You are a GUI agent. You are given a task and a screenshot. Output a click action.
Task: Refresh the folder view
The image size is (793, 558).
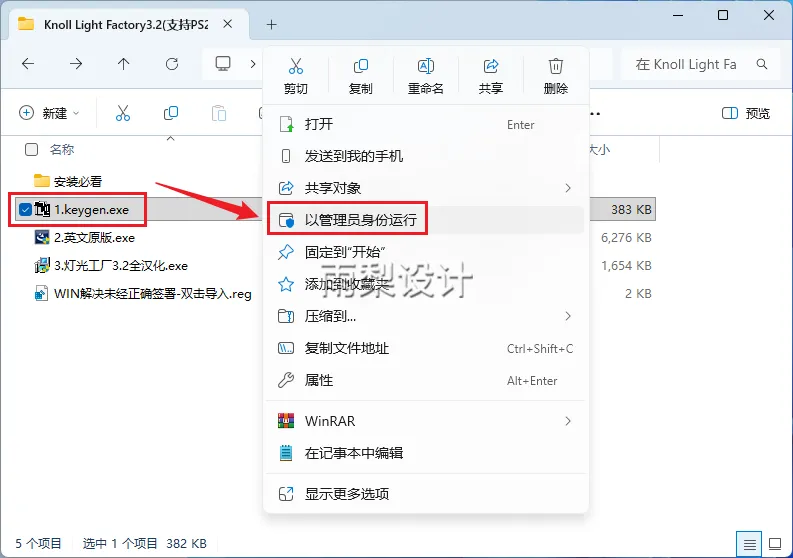[172, 64]
